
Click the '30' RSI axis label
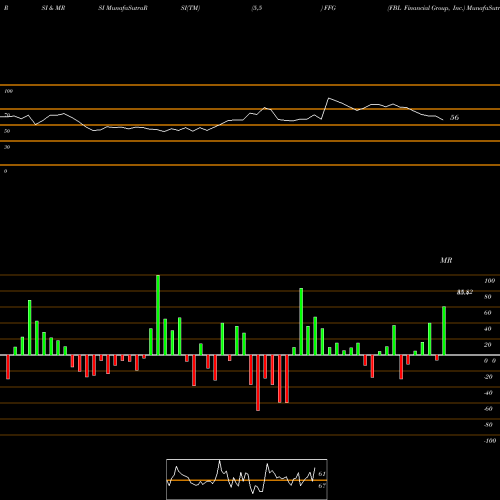coord(7,147)
